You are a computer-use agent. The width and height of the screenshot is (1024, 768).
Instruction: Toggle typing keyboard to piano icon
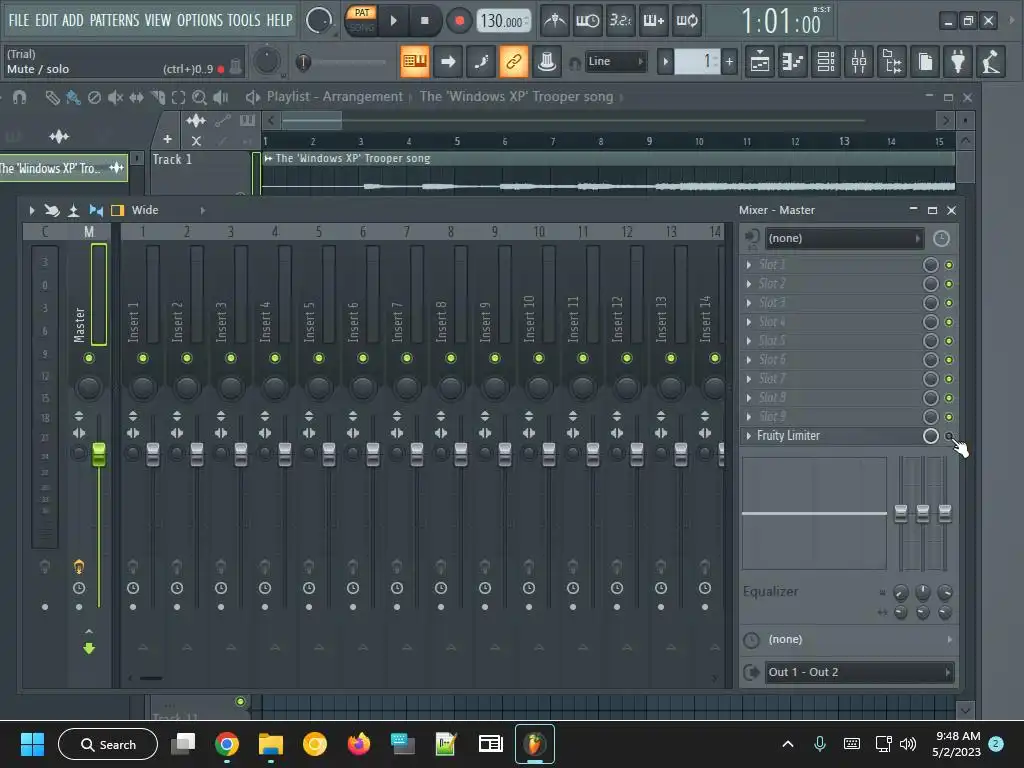[415, 61]
